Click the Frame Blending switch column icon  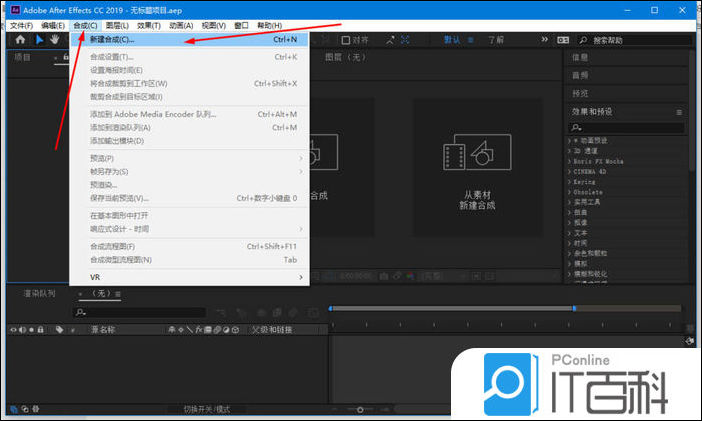pos(208,330)
